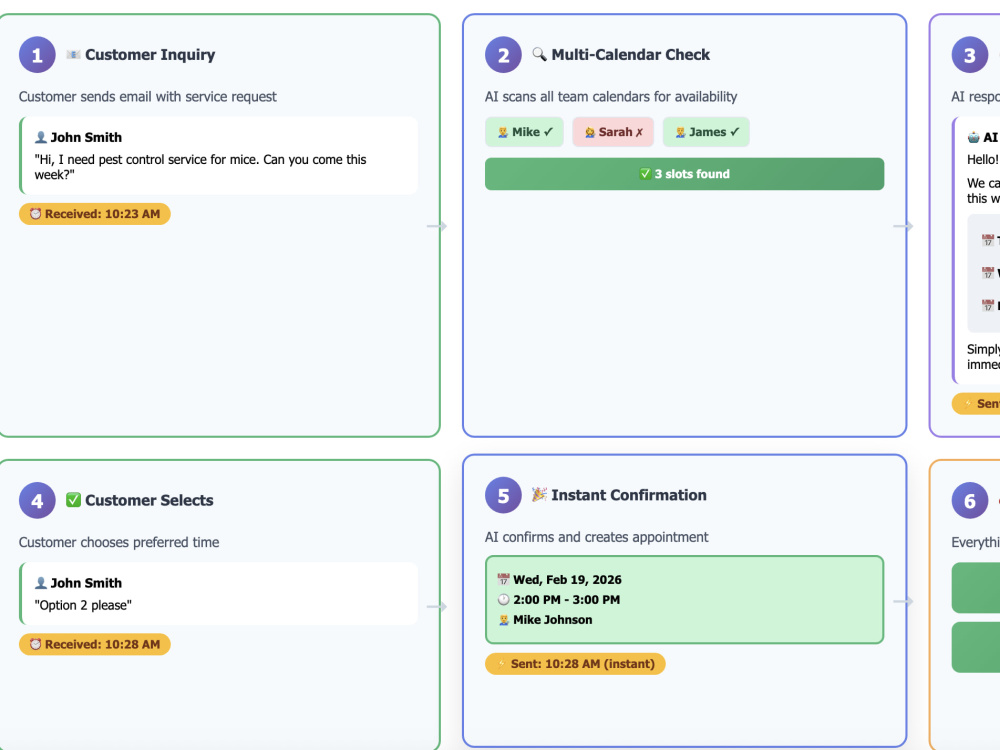This screenshot has width=1000, height=750.
Task: Click the step 4 number circle
Action: [37, 501]
